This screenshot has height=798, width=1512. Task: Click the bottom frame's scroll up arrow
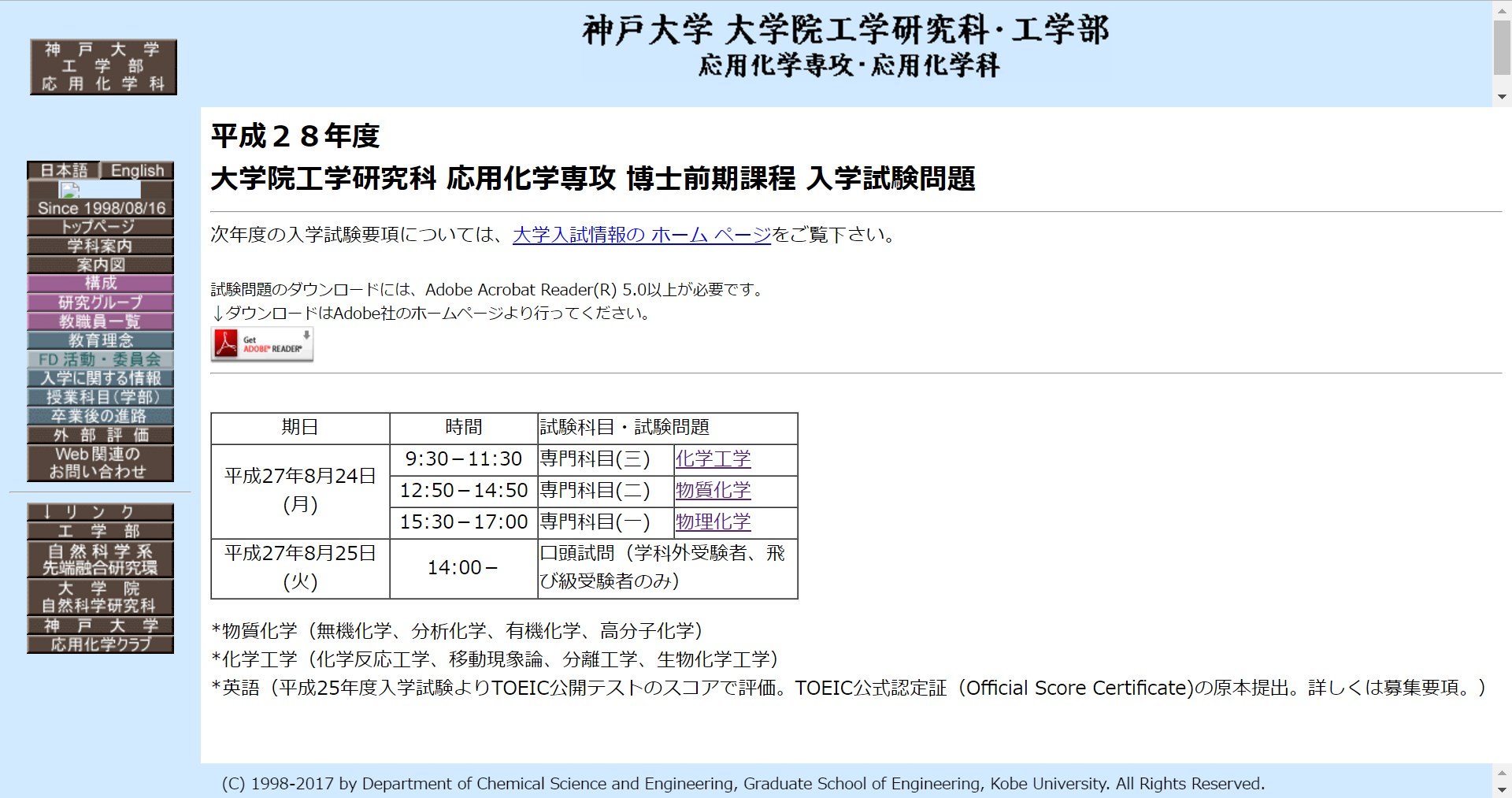pos(1502,773)
